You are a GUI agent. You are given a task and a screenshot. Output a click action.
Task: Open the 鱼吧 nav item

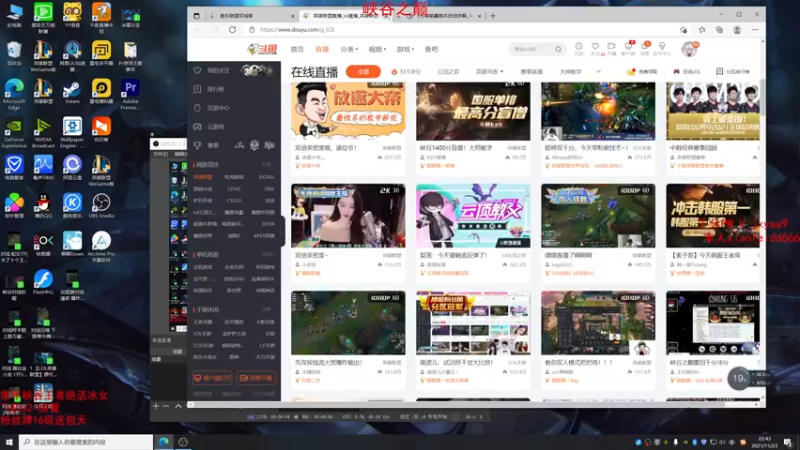431,49
